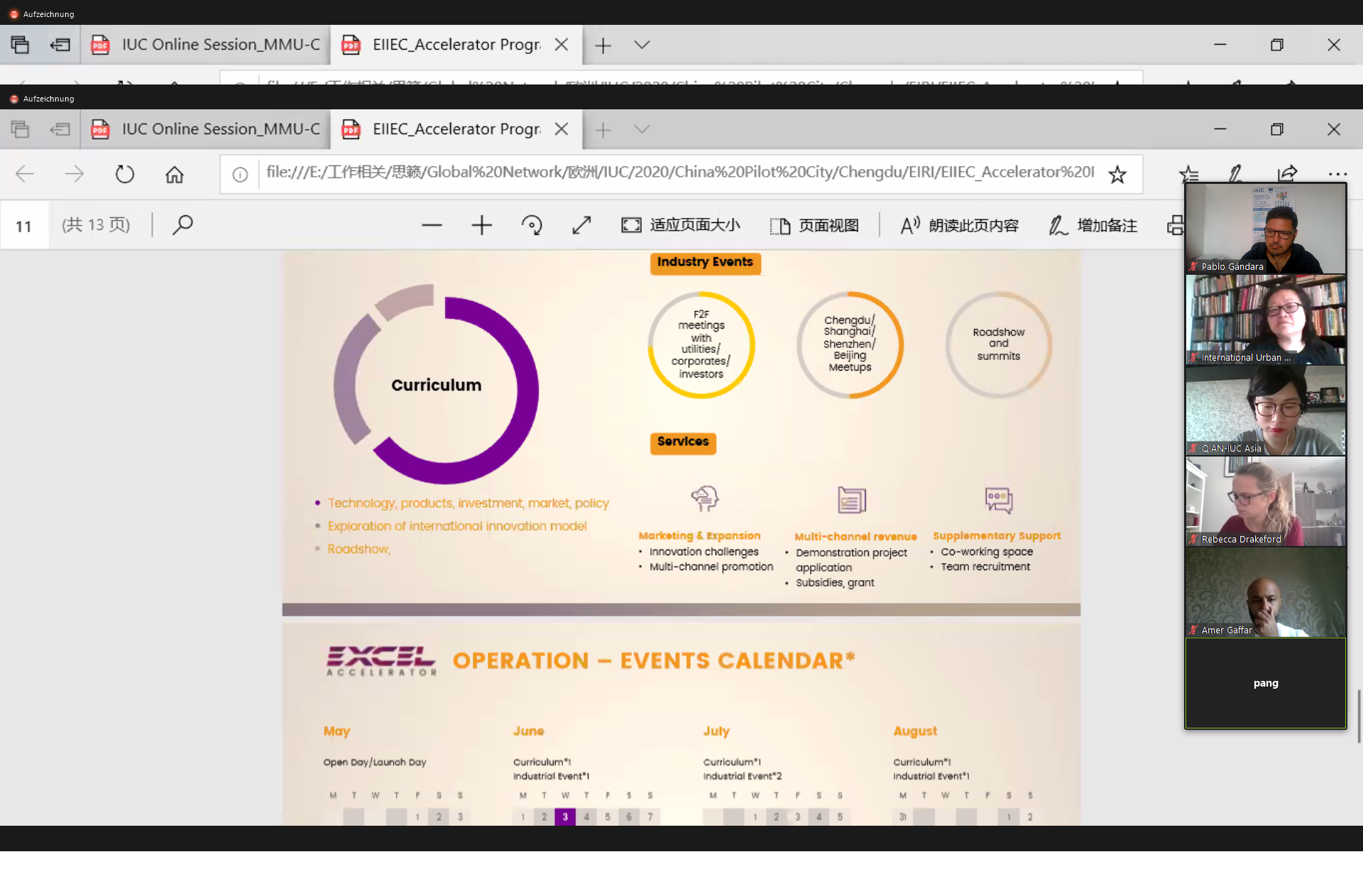Image resolution: width=1363 pixels, height=896 pixels.
Task: Select the EIIEC_Accelerator Progr tab
Action: click(447, 129)
